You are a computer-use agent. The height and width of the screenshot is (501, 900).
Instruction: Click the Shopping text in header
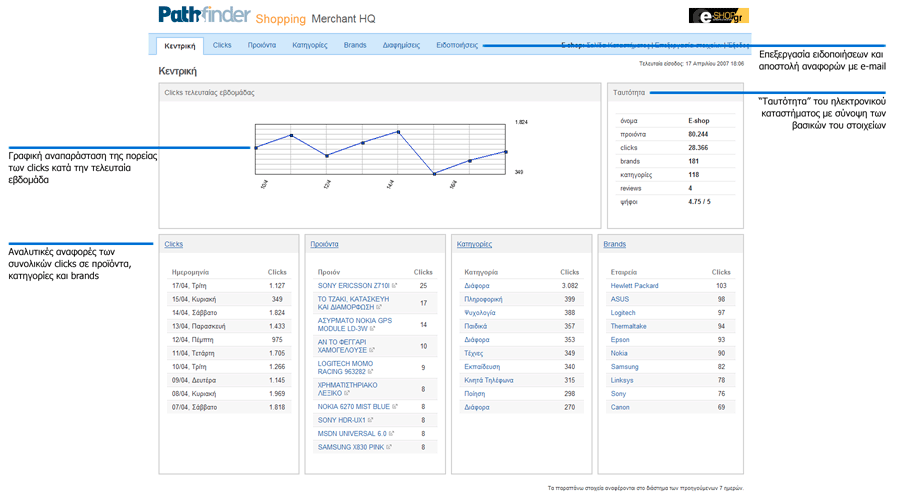pyautogui.click(x=281, y=19)
